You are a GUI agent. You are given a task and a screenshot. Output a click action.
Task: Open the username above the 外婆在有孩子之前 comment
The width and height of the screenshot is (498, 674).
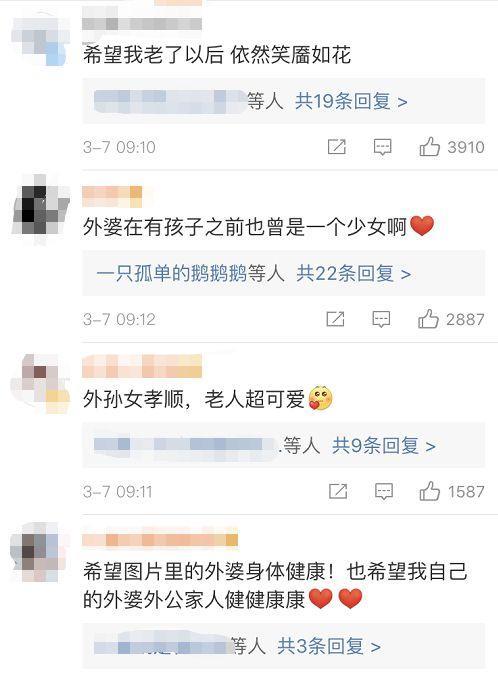tap(112, 196)
